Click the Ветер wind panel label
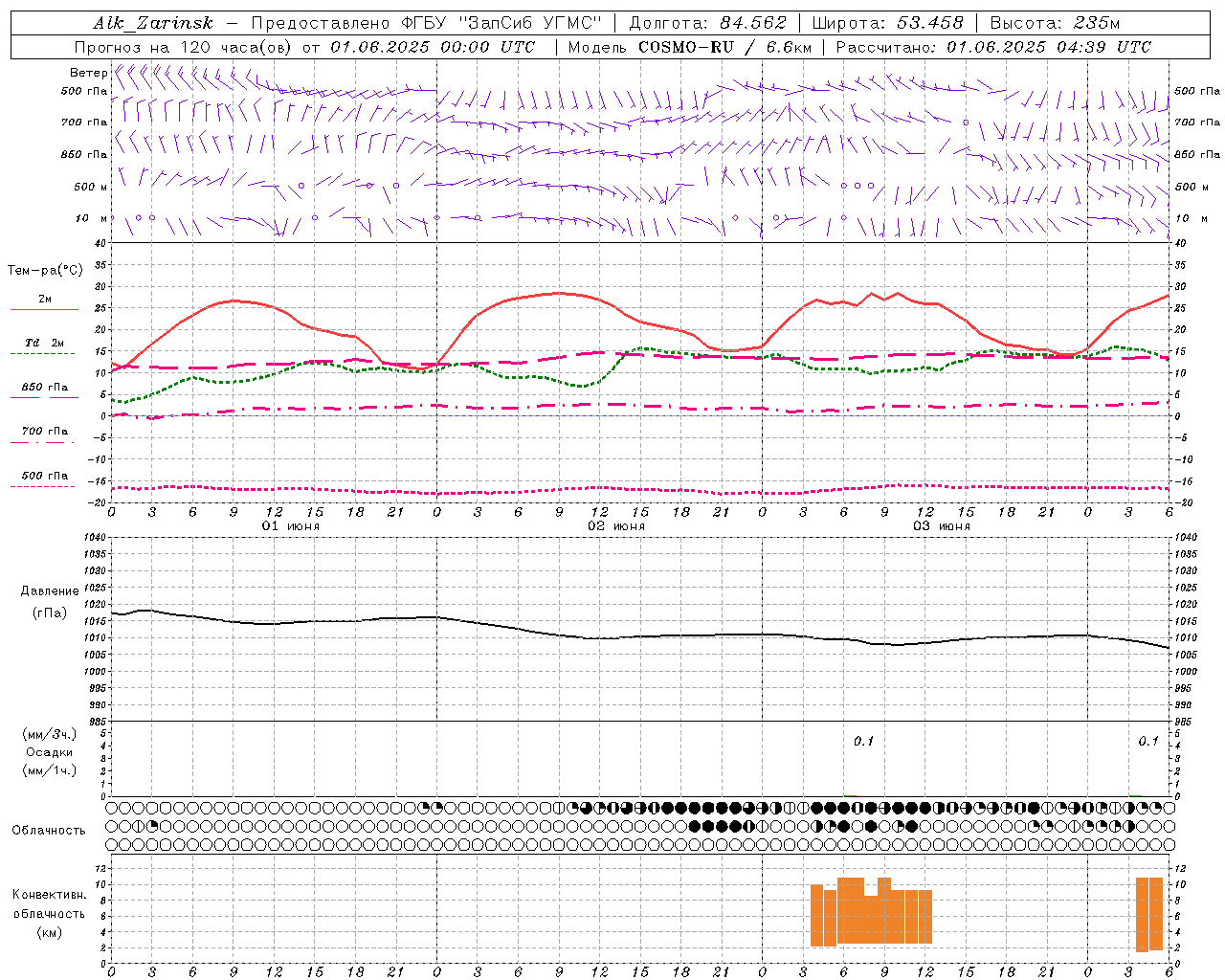Screen dimensions: 1225x980 pos(88,73)
